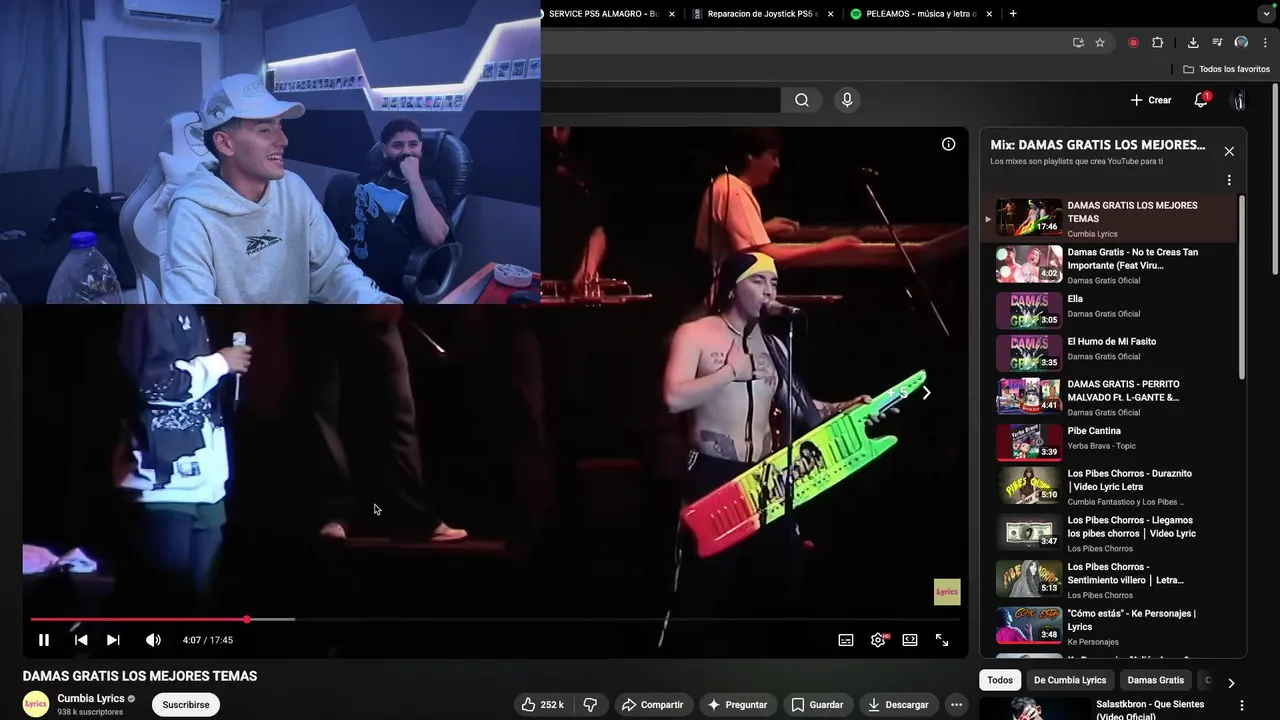The height and width of the screenshot is (720, 1280).
Task: Open the Chrome extensions puzzle menu
Action: click(x=1158, y=43)
